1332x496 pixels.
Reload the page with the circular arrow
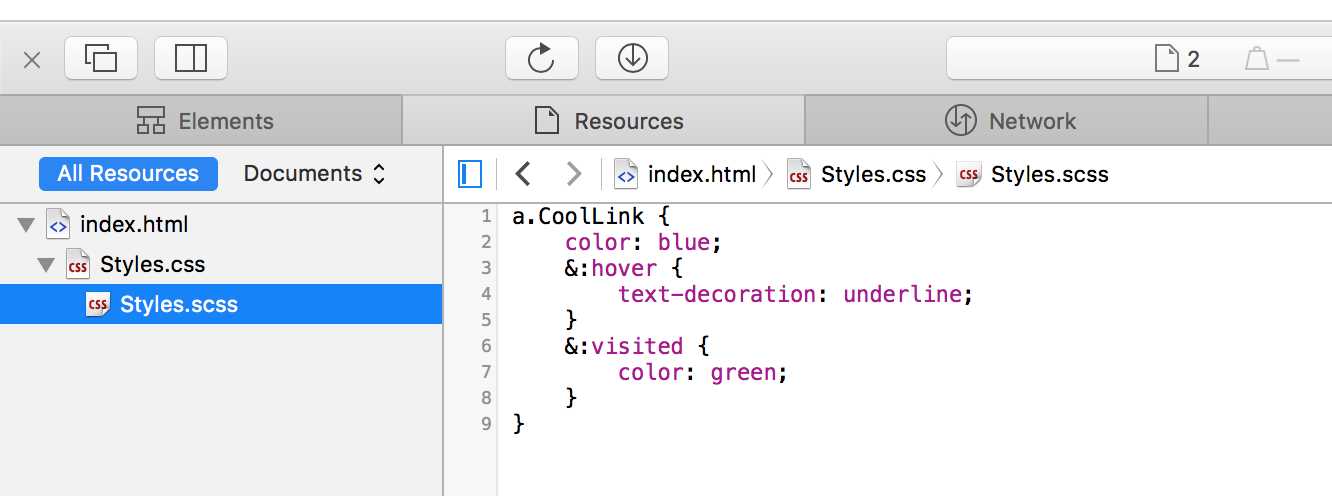click(x=542, y=59)
